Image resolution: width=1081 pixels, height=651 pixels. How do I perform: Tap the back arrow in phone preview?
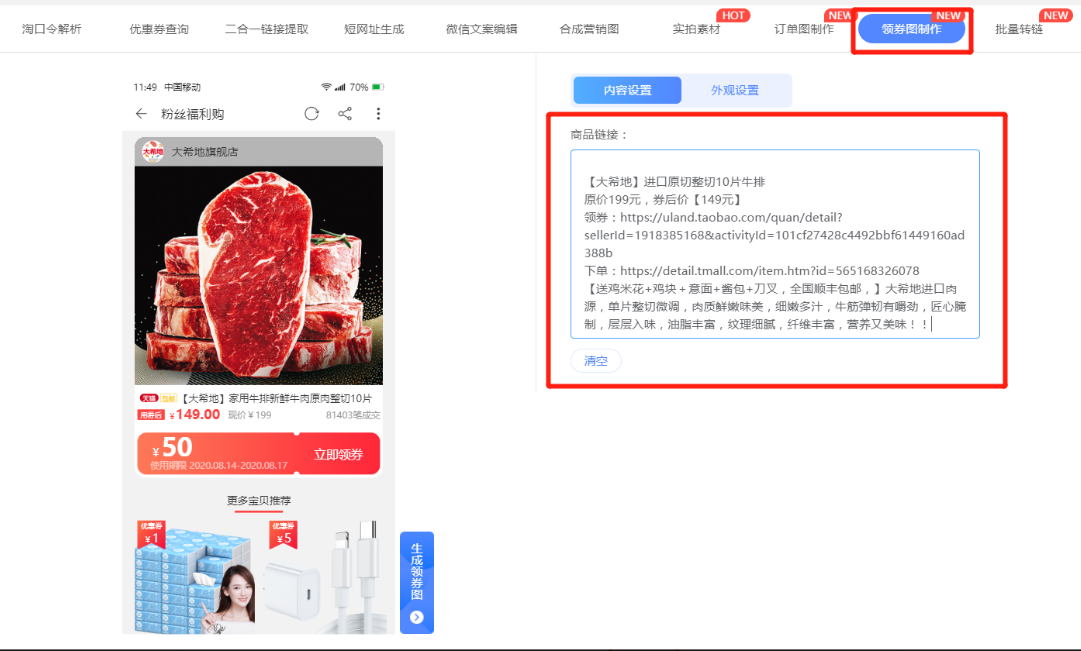(x=141, y=114)
